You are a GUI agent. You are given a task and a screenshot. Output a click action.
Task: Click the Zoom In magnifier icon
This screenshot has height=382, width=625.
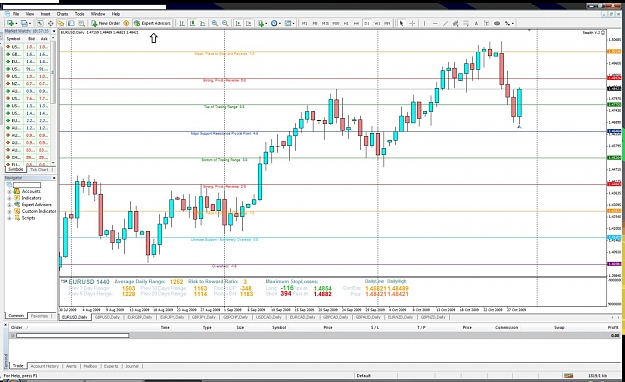click(x=215, y=23)
